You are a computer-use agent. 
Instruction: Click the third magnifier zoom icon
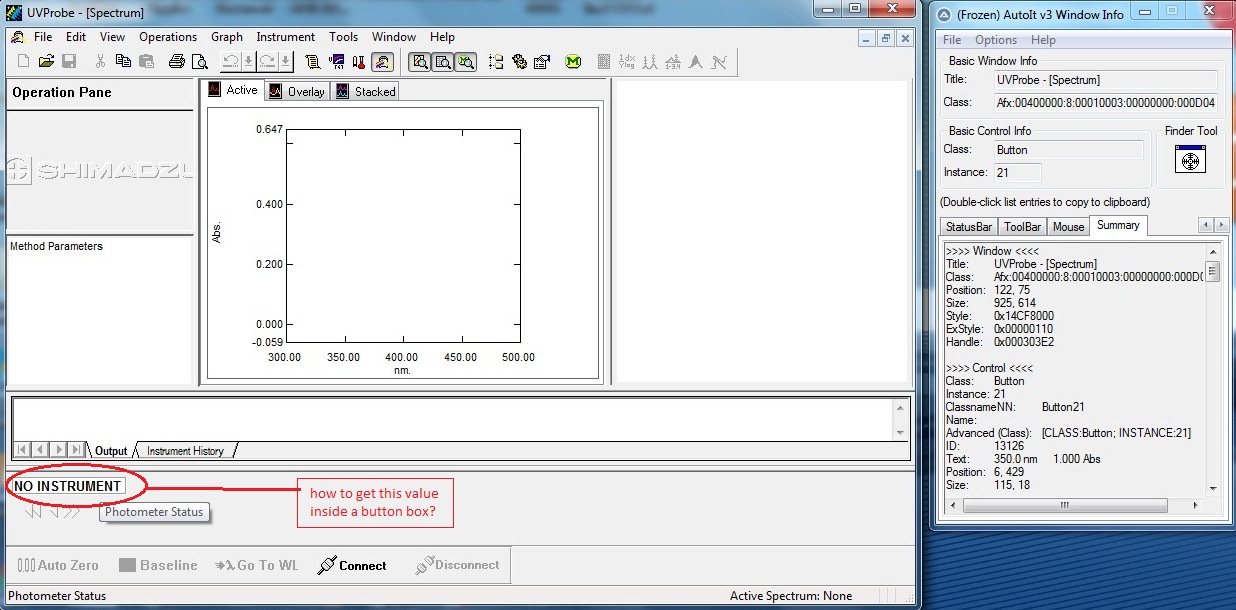pos(466,62)
